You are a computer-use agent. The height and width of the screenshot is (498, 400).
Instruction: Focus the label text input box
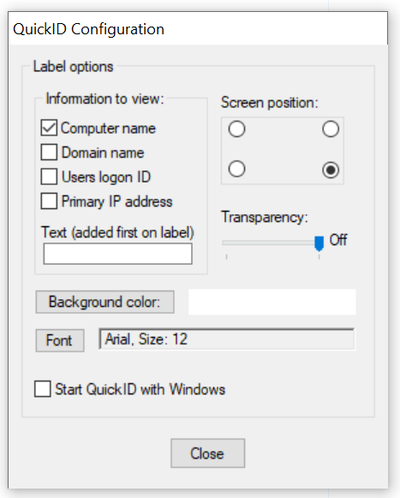coord(118,254)
